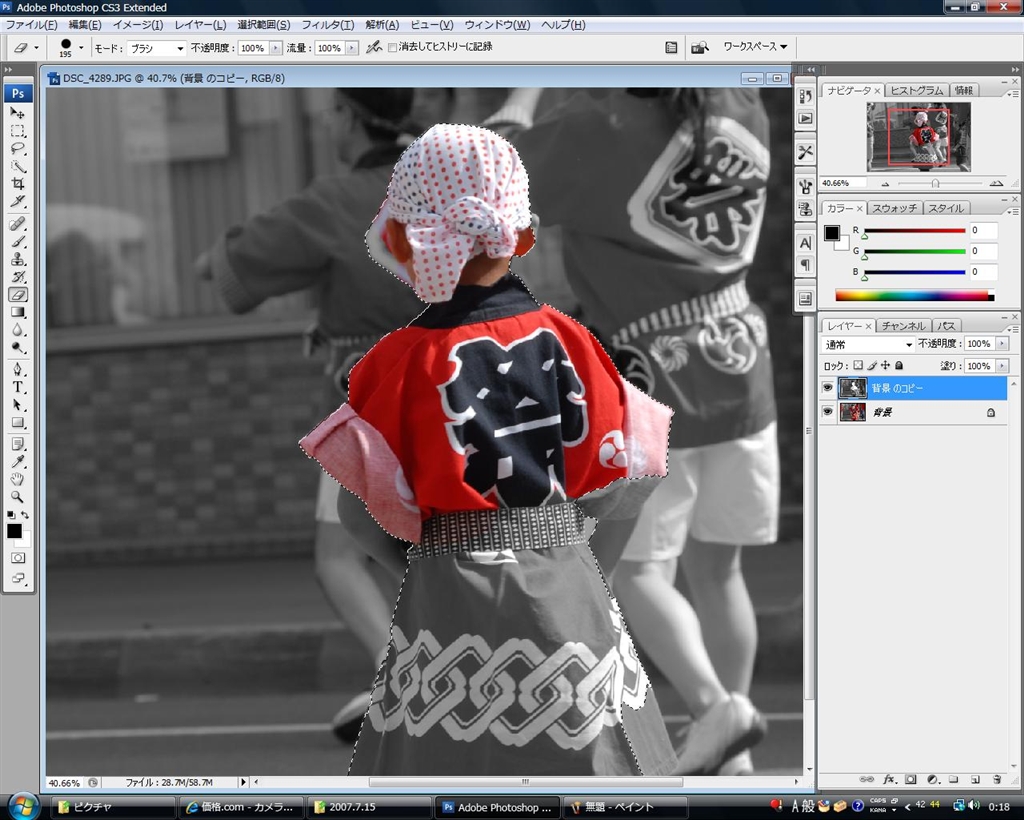
Task: Select the Hand tool
Action: point(18,480)
